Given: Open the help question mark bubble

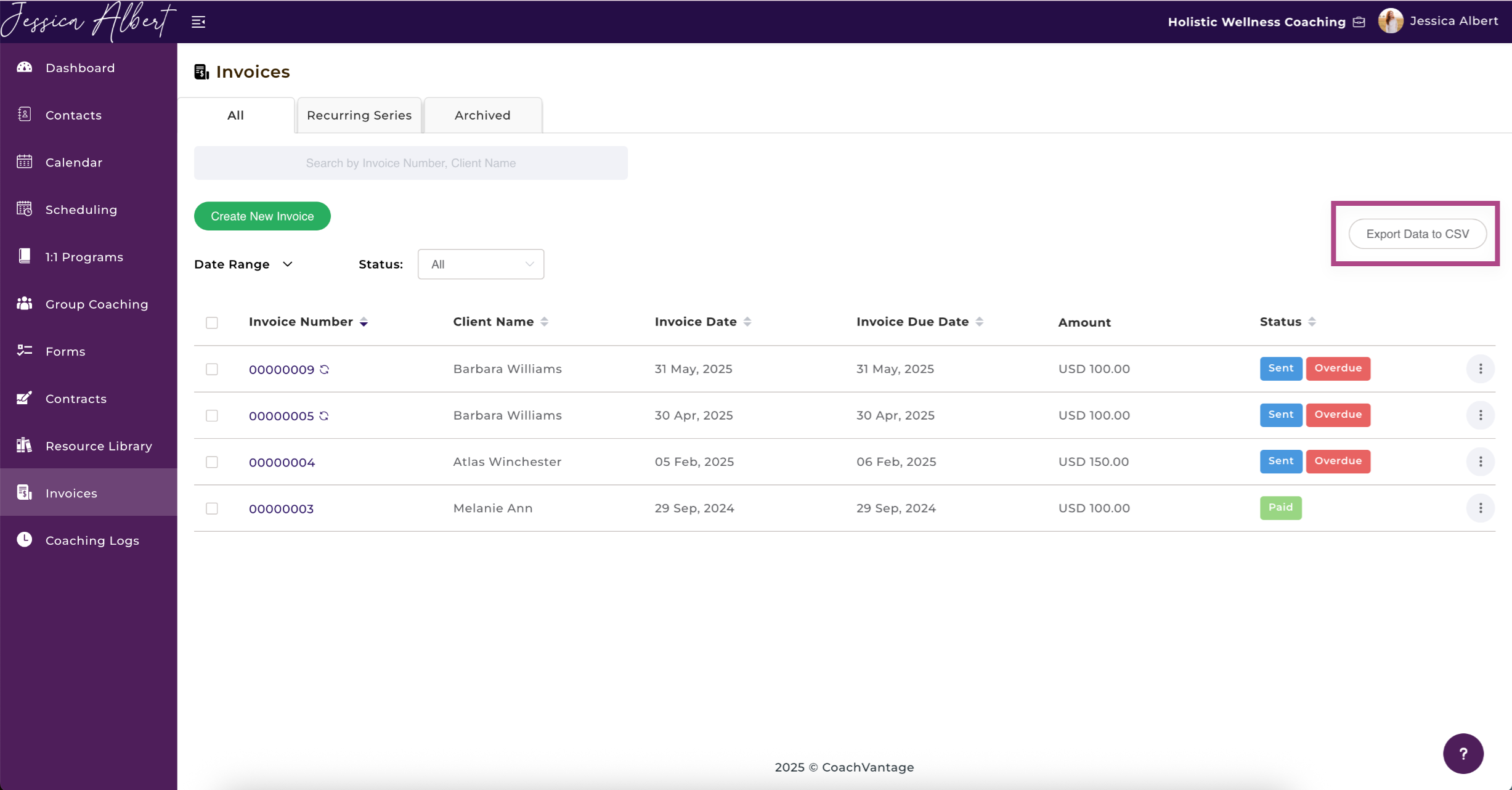Looking at the screenshot, I should click(1463, 753).
